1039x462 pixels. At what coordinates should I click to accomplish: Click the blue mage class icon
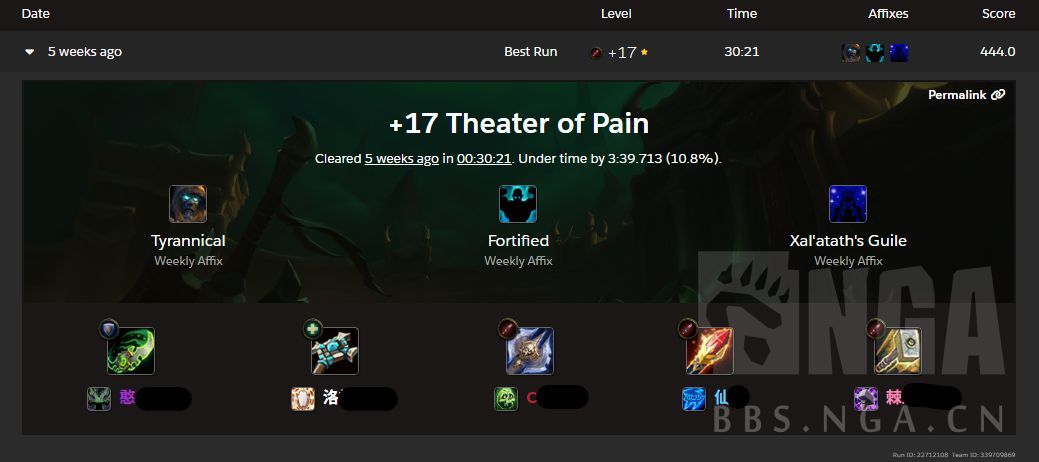coord(694,399)
